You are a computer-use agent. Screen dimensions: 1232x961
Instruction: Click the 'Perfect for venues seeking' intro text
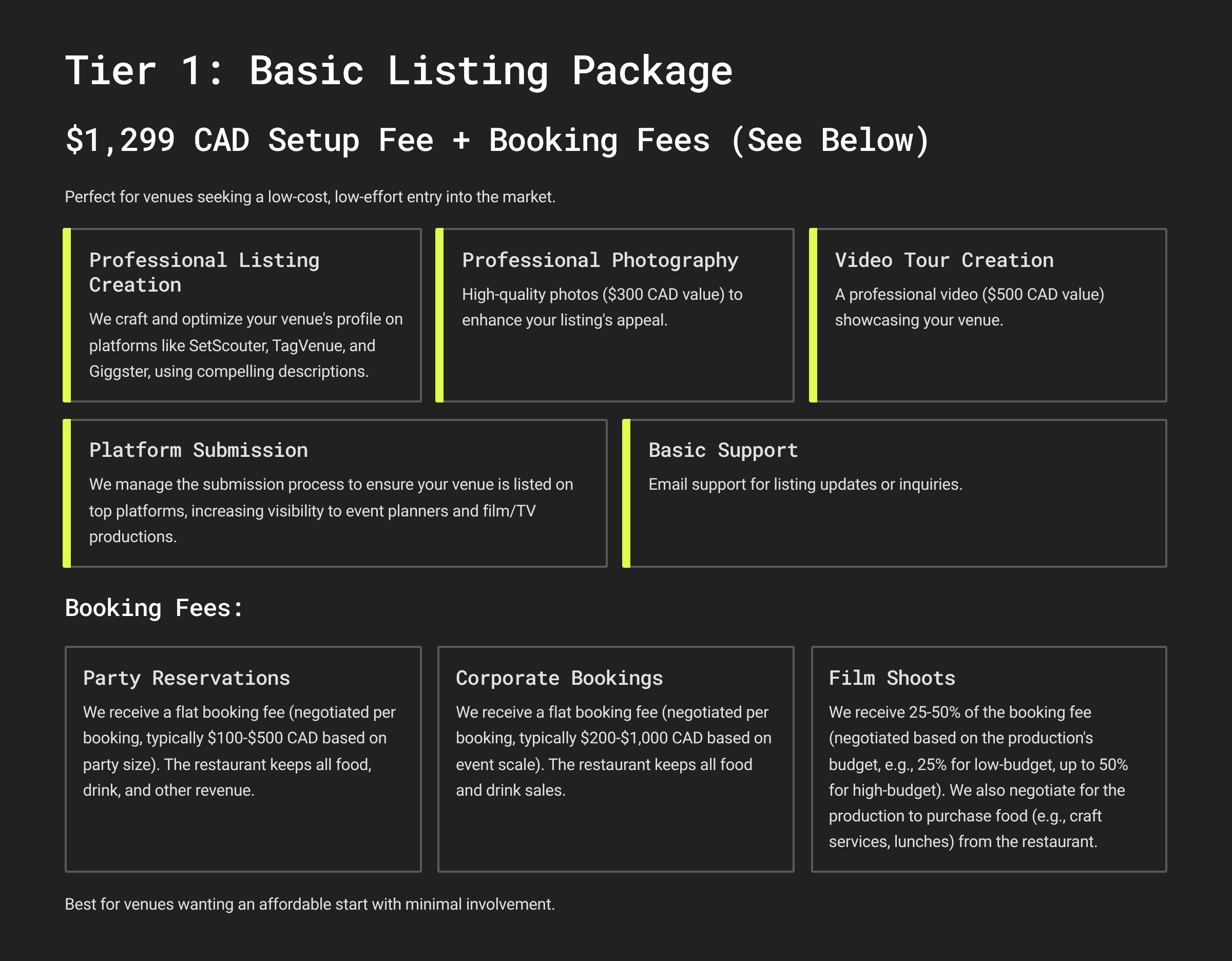pyautogui.click(x=310, y=197)
